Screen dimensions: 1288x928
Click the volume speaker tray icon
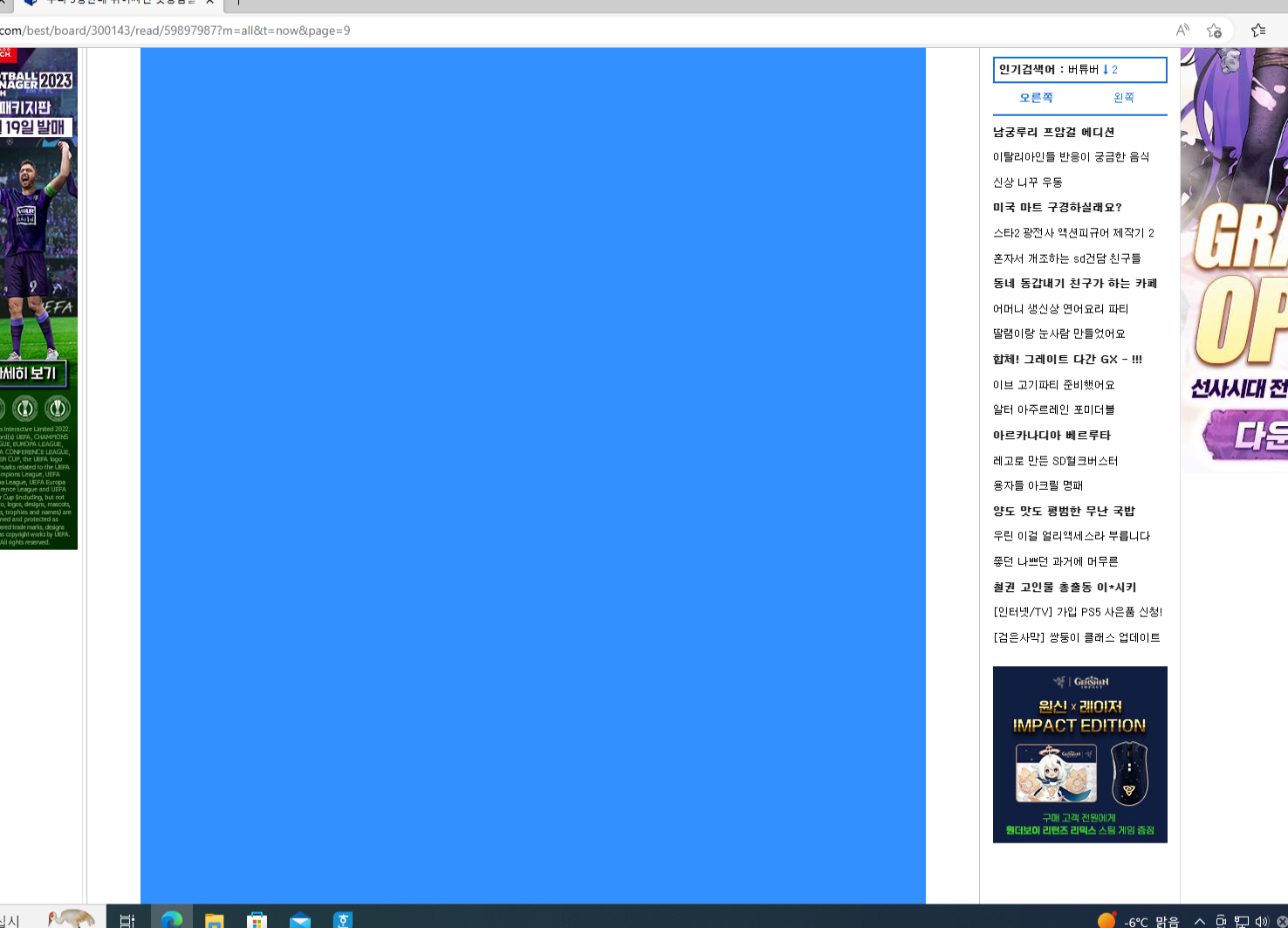(1261, 921)
